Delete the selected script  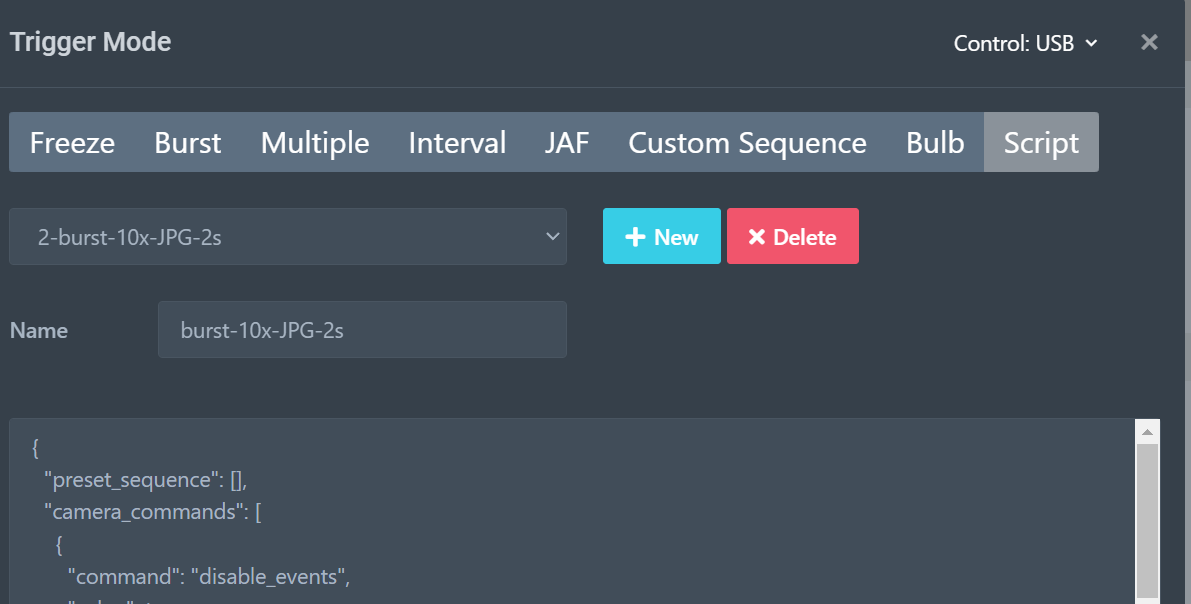pyautogui.click(x=792, y=237)
